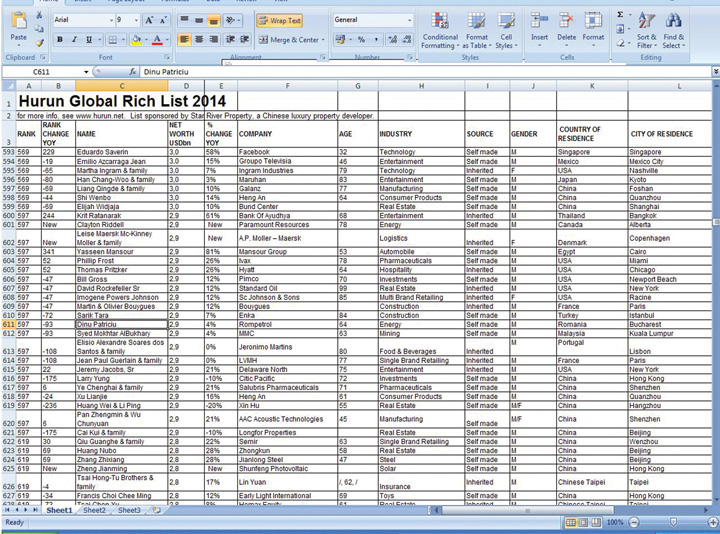
Task: Click the AutoSum sigma icon
Action: (620, 15)
